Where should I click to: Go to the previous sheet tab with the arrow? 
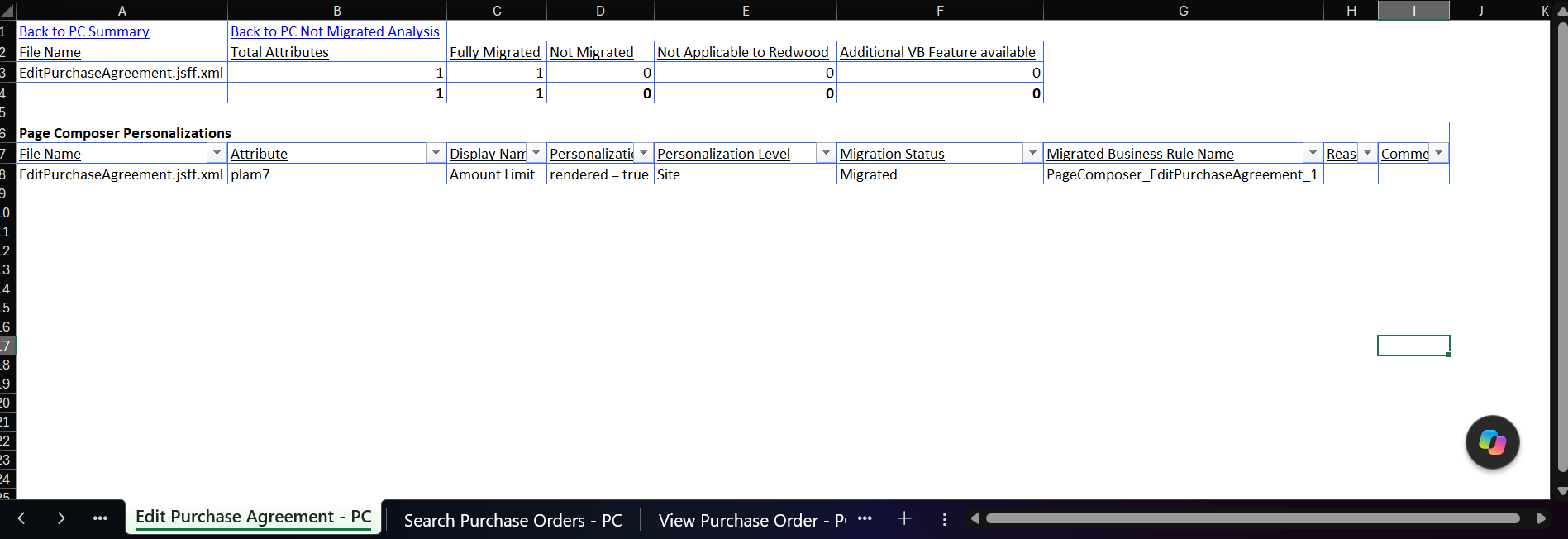point(21,518)
